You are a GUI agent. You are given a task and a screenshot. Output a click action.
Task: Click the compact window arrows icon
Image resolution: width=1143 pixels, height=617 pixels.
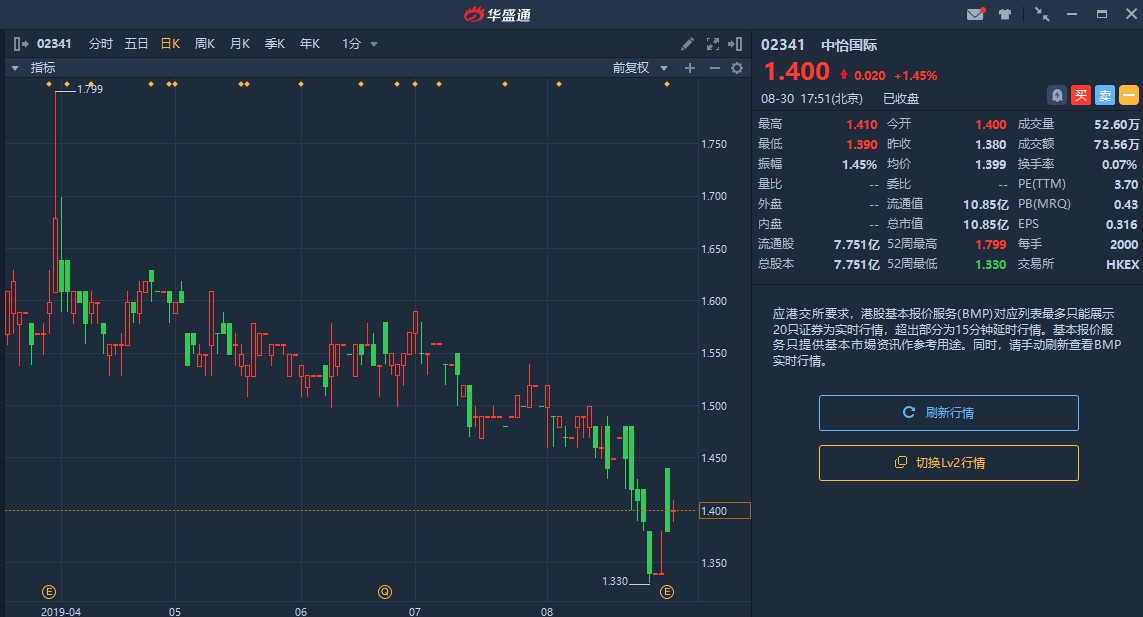[x=1042, y=14]
